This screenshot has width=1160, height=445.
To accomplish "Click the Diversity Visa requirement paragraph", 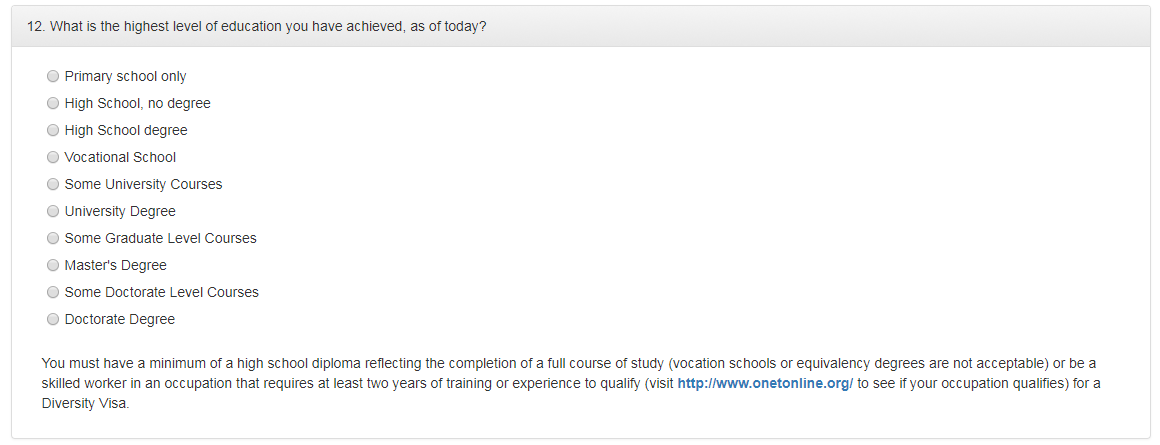I will (x=570, y=384).
